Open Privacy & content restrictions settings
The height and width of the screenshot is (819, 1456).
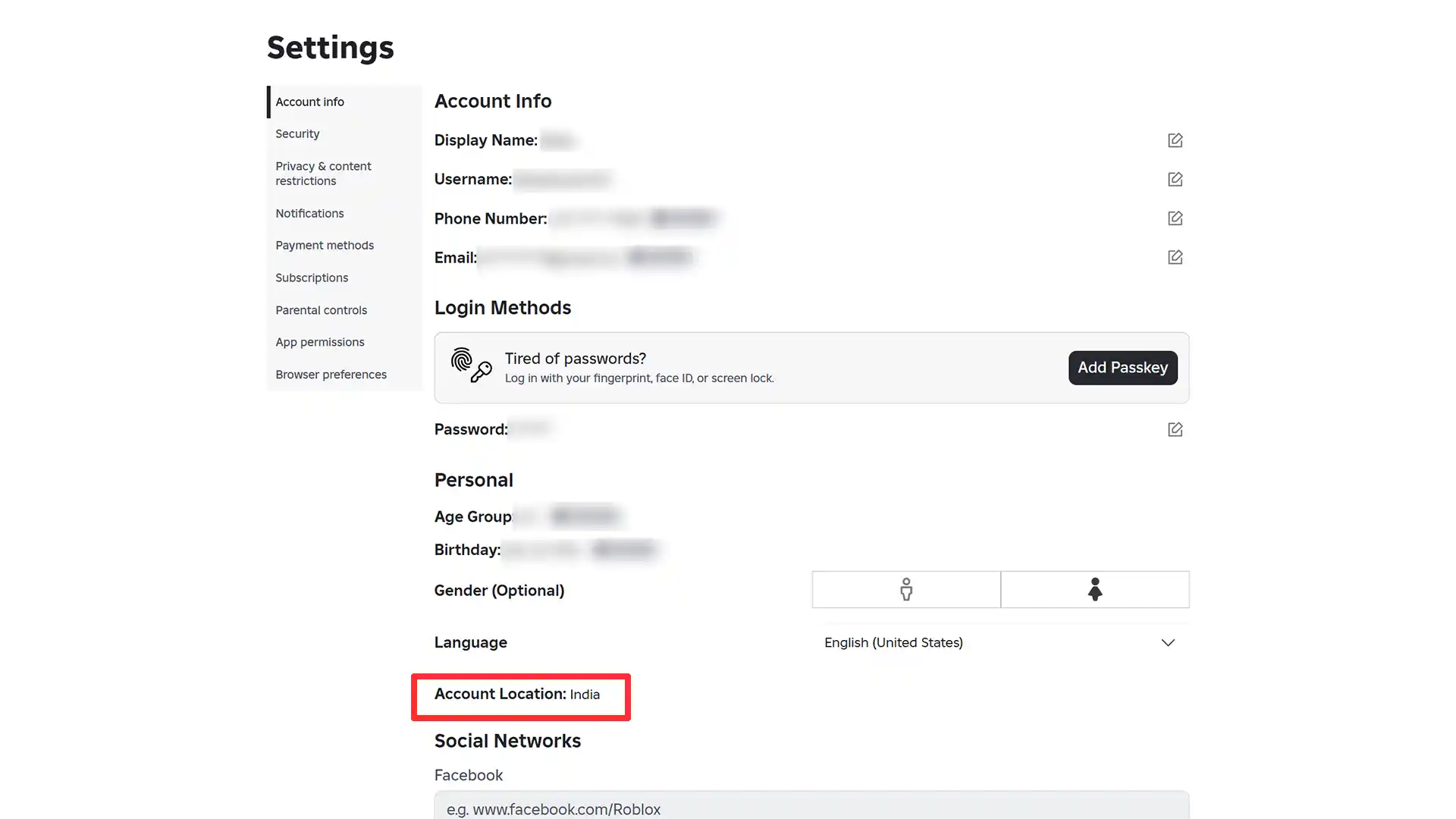(324, 173)
